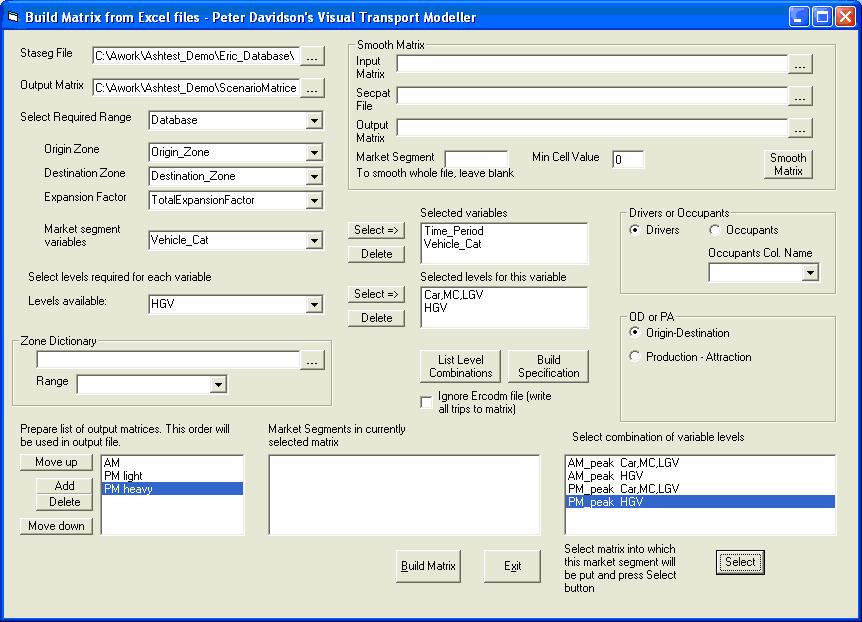
Task: Browse for Smooth Matrix output file
Action: tap(800, 128)
